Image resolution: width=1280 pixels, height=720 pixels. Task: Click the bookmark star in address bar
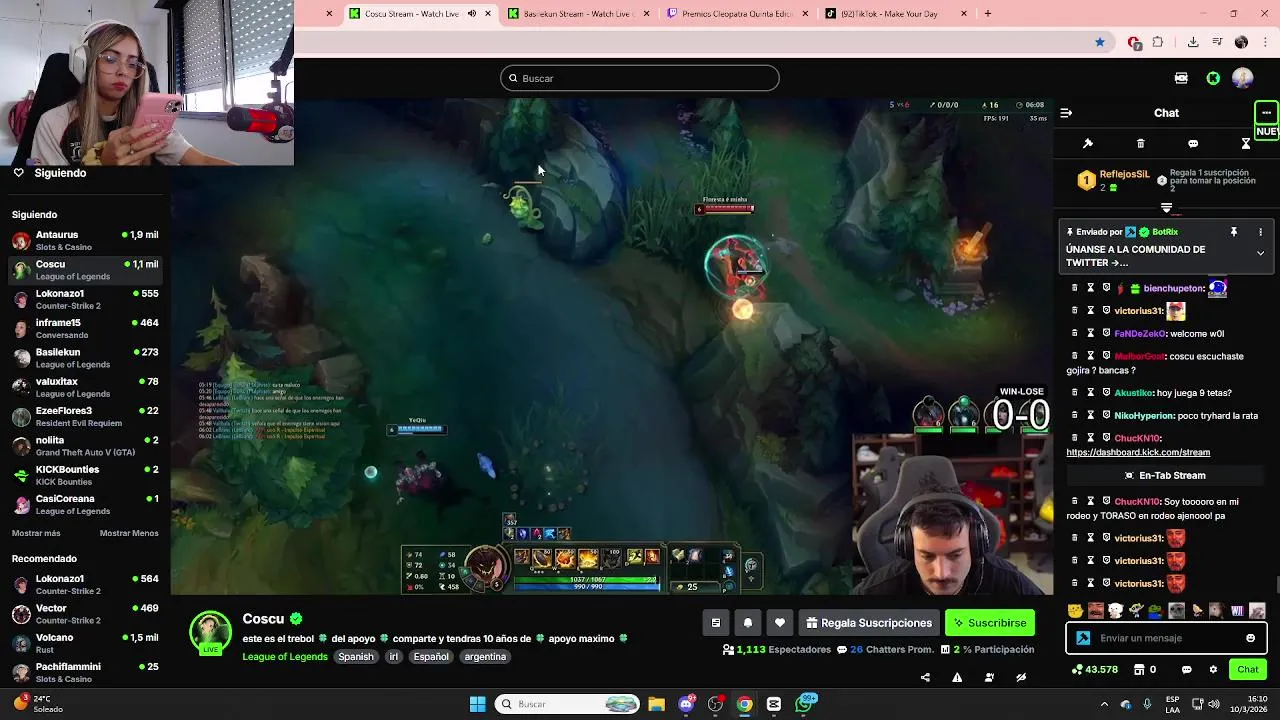pyautogui.click(x=1100, y=42)
